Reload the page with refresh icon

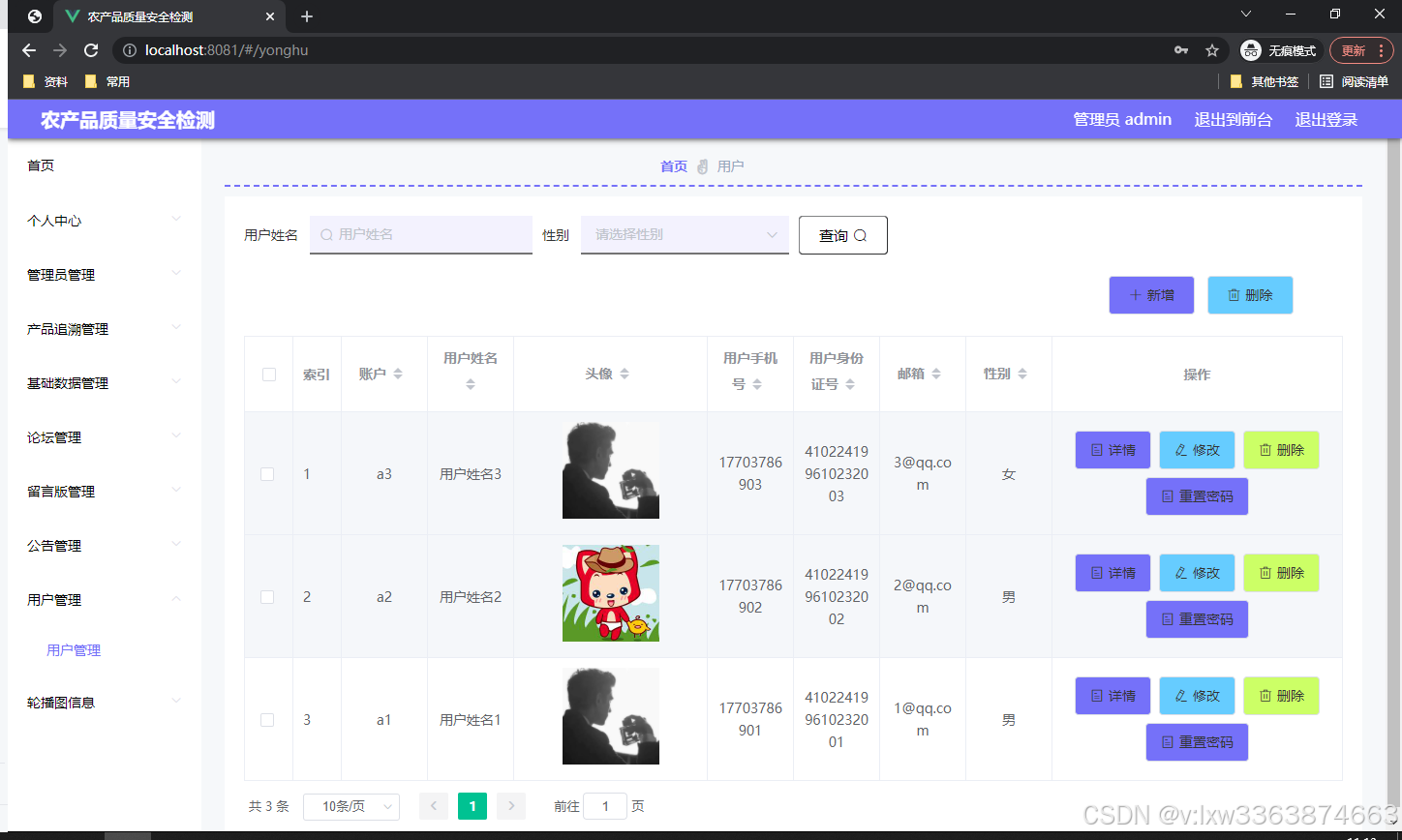pos(91,50)
